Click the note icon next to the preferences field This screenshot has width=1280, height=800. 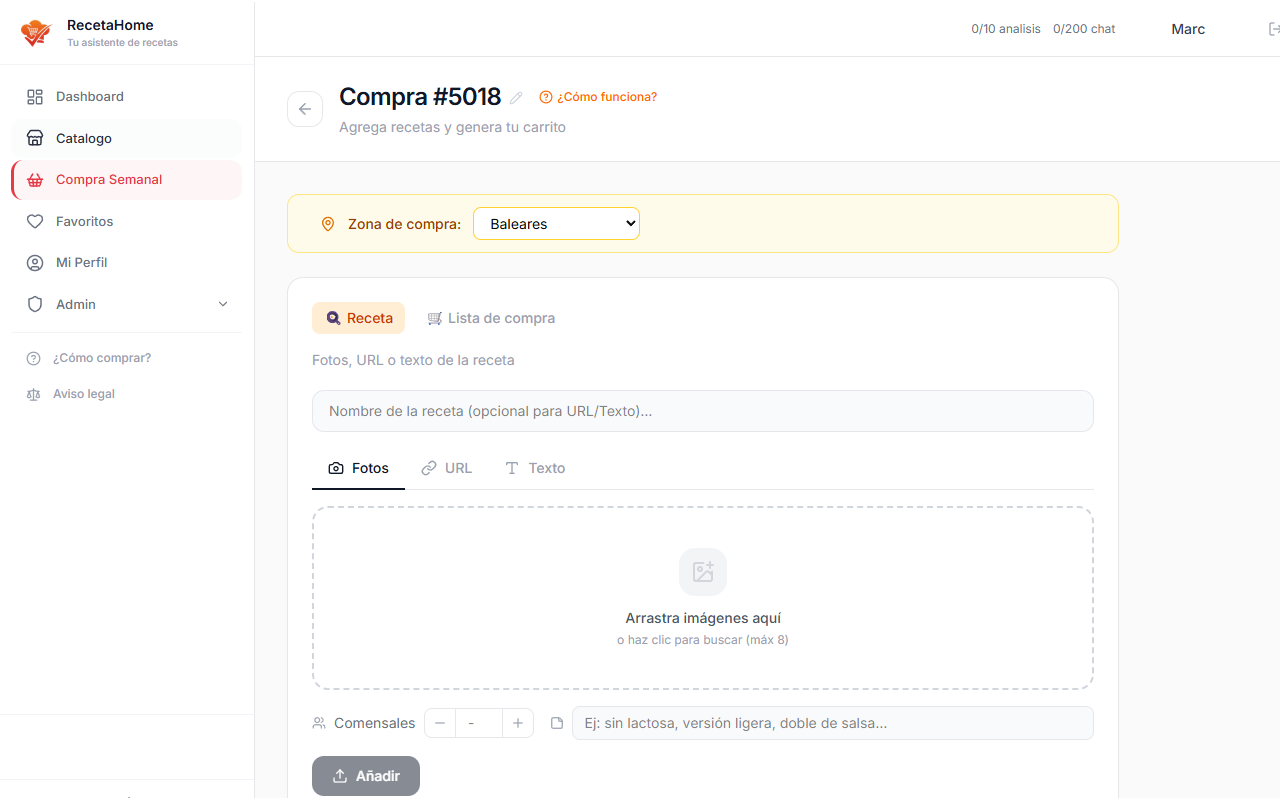pos(556,722)
